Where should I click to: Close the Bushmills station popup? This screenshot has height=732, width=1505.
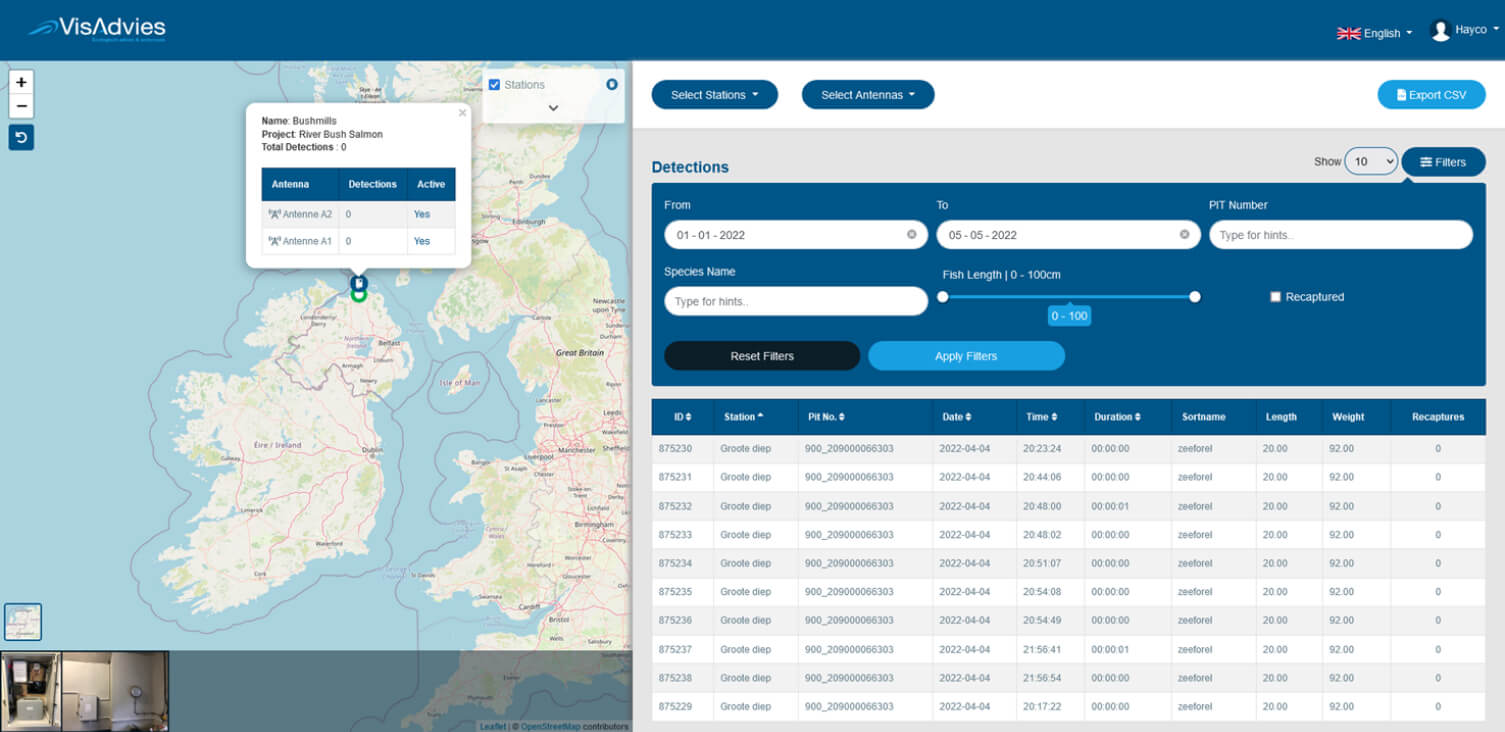coord(462,113)
